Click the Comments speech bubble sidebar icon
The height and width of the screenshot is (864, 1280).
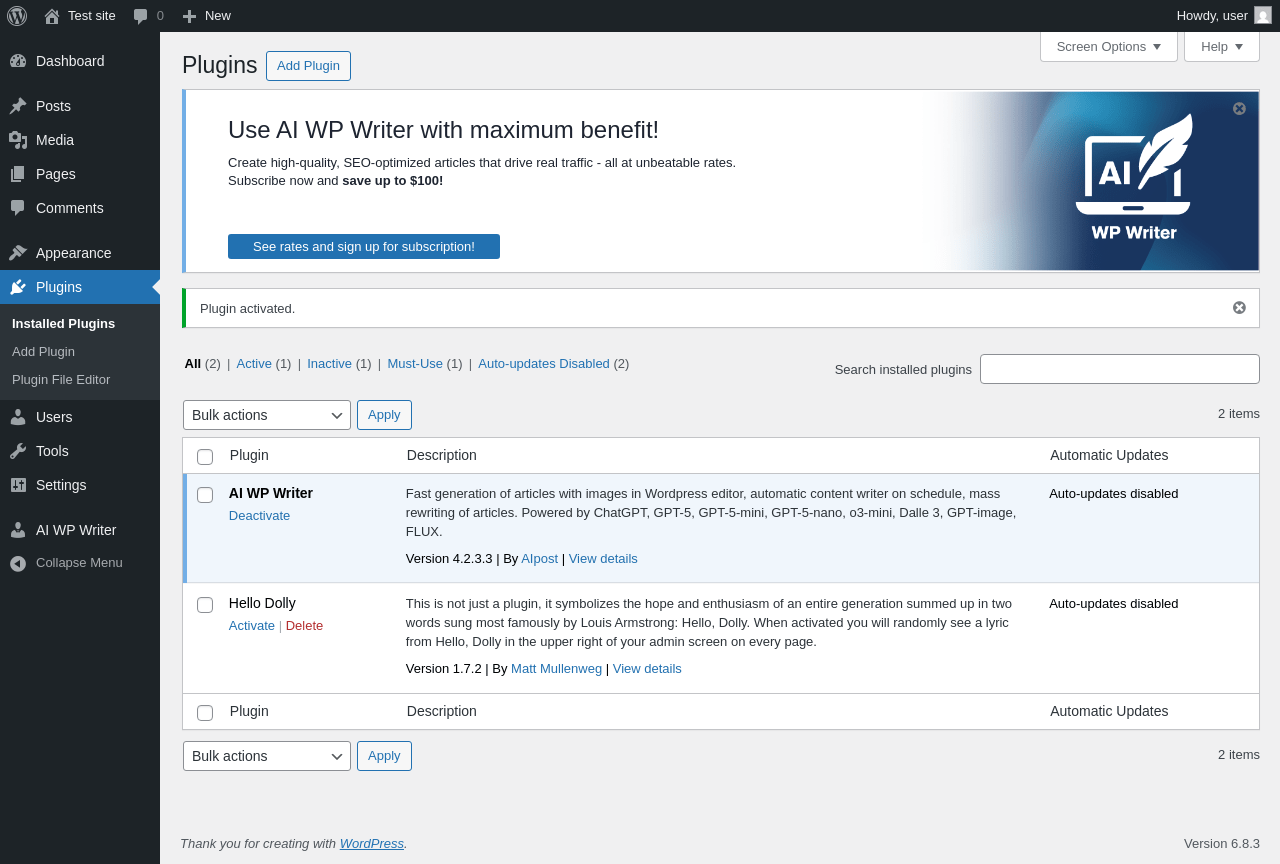(x=18, y=208)
